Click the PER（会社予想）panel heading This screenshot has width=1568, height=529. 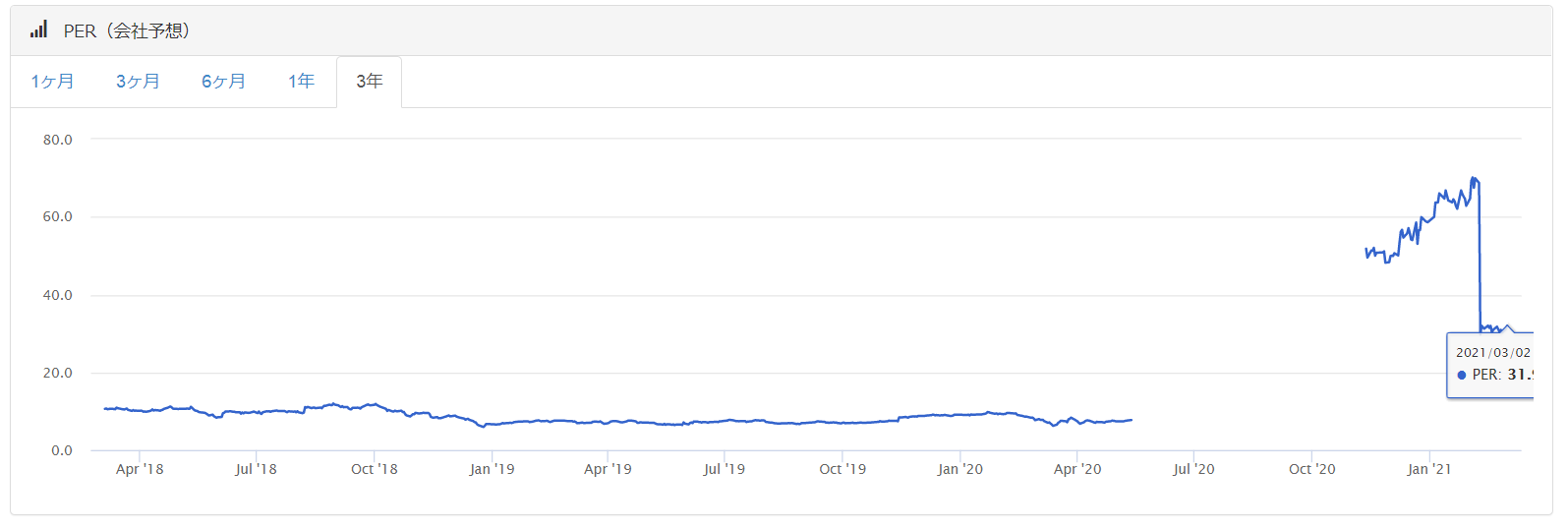[x=127, y=30]
